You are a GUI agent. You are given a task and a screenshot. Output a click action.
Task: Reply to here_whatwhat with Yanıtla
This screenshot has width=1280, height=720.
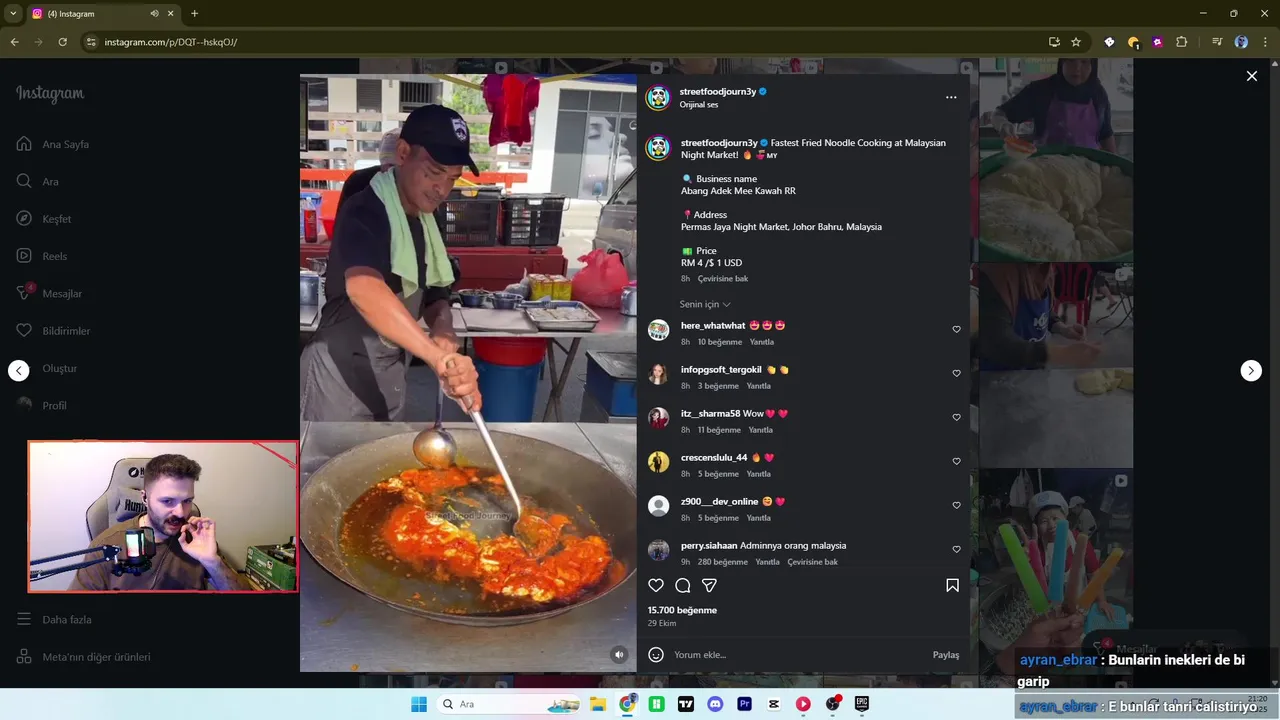click(762, 342)
